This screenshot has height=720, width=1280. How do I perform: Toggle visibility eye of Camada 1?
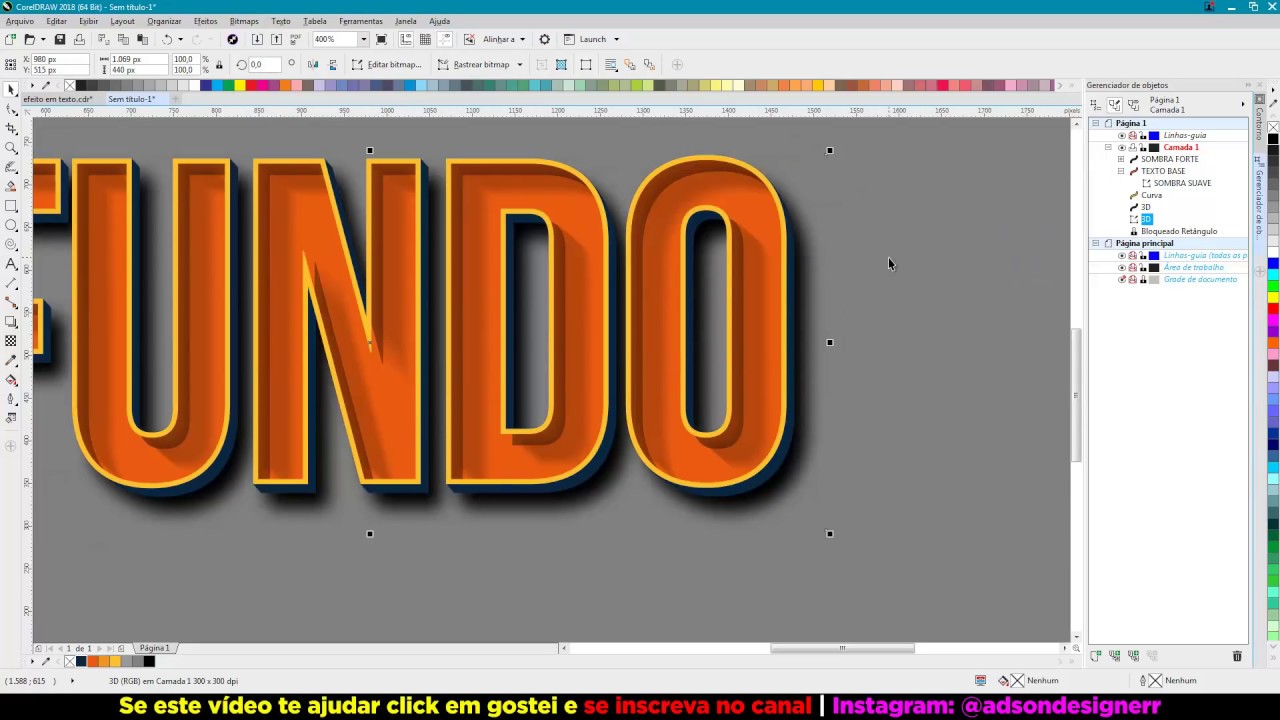[x=1122, y=147]
